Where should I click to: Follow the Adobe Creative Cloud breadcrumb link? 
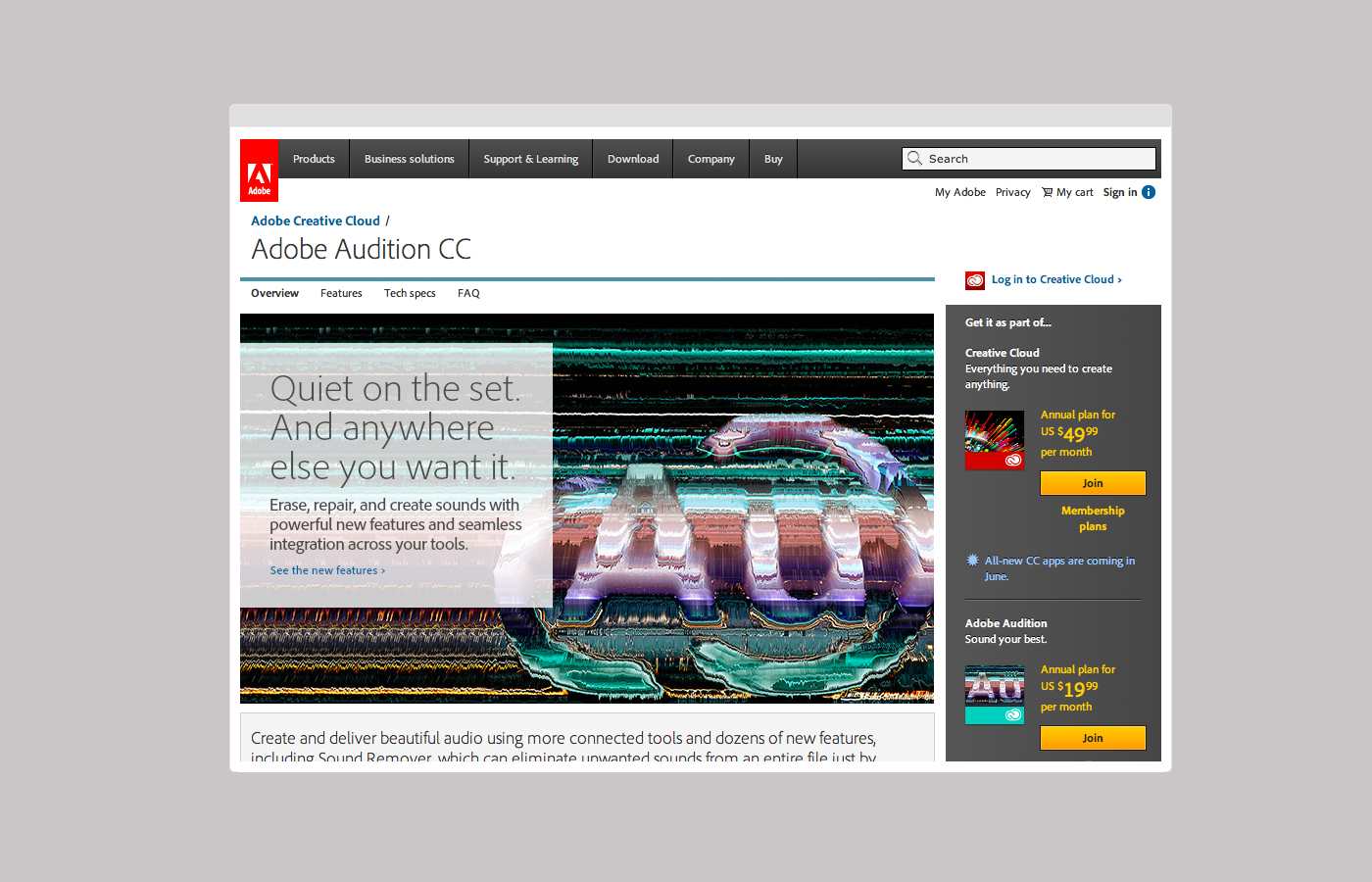click(x=316, y=220)
